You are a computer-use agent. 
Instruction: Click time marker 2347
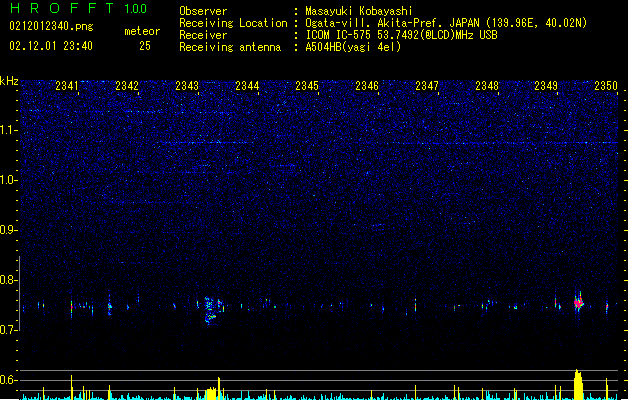click(427, 86)
